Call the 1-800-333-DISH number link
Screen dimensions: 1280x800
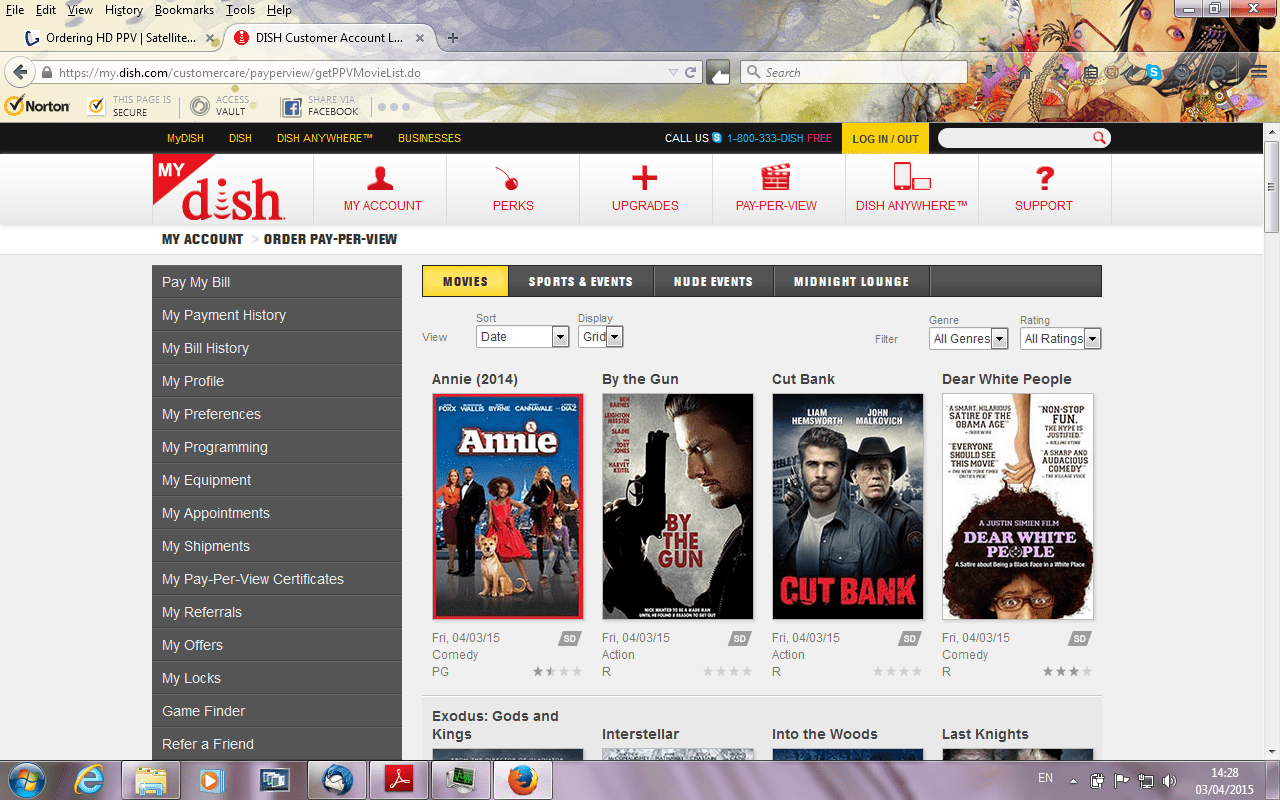pyautogui.click(x=765, y=138)
